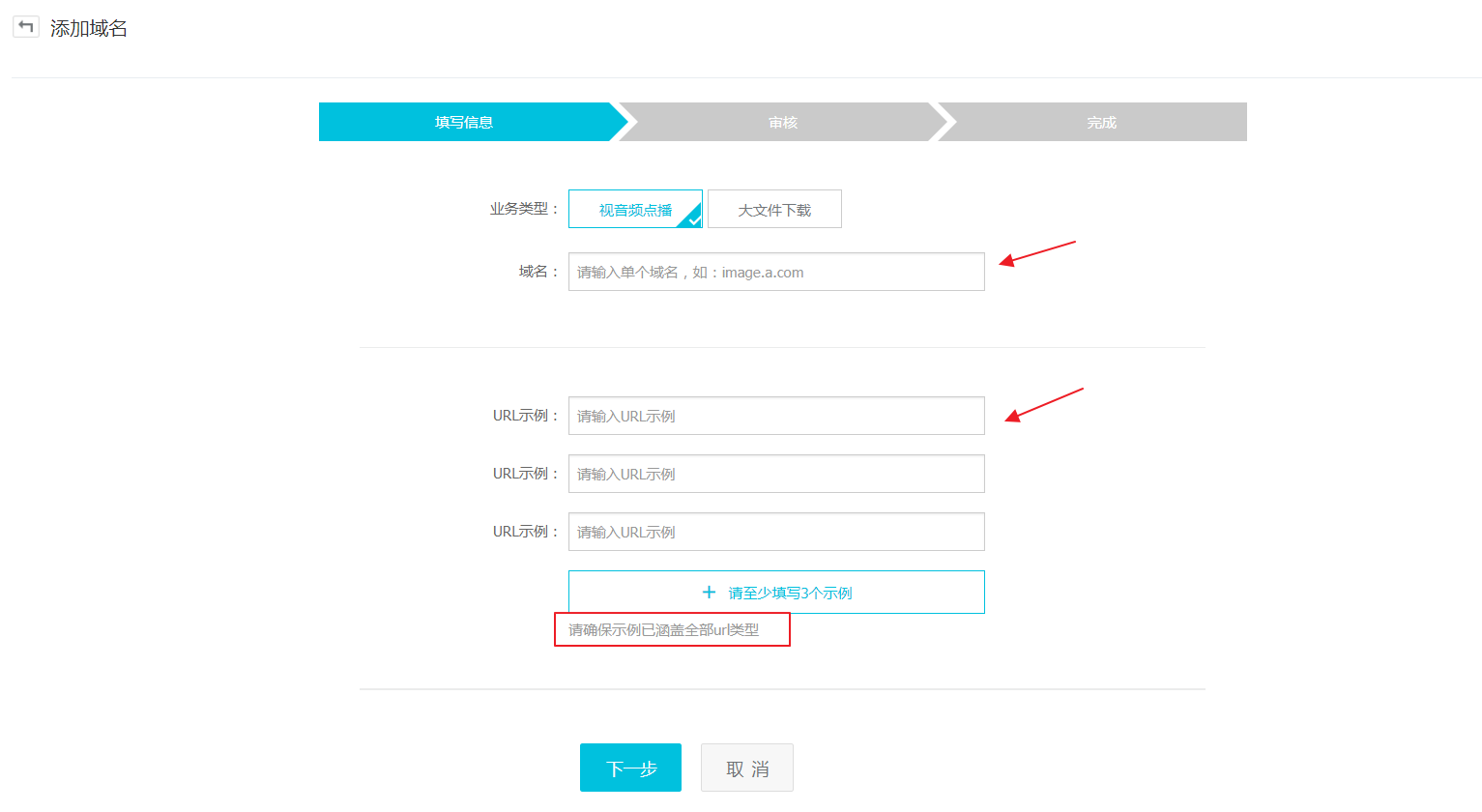The height and width of the screenshot is (812, 1482).
Task: Click the checkmark corner on 视音频点播
Action: pos(693,219)
